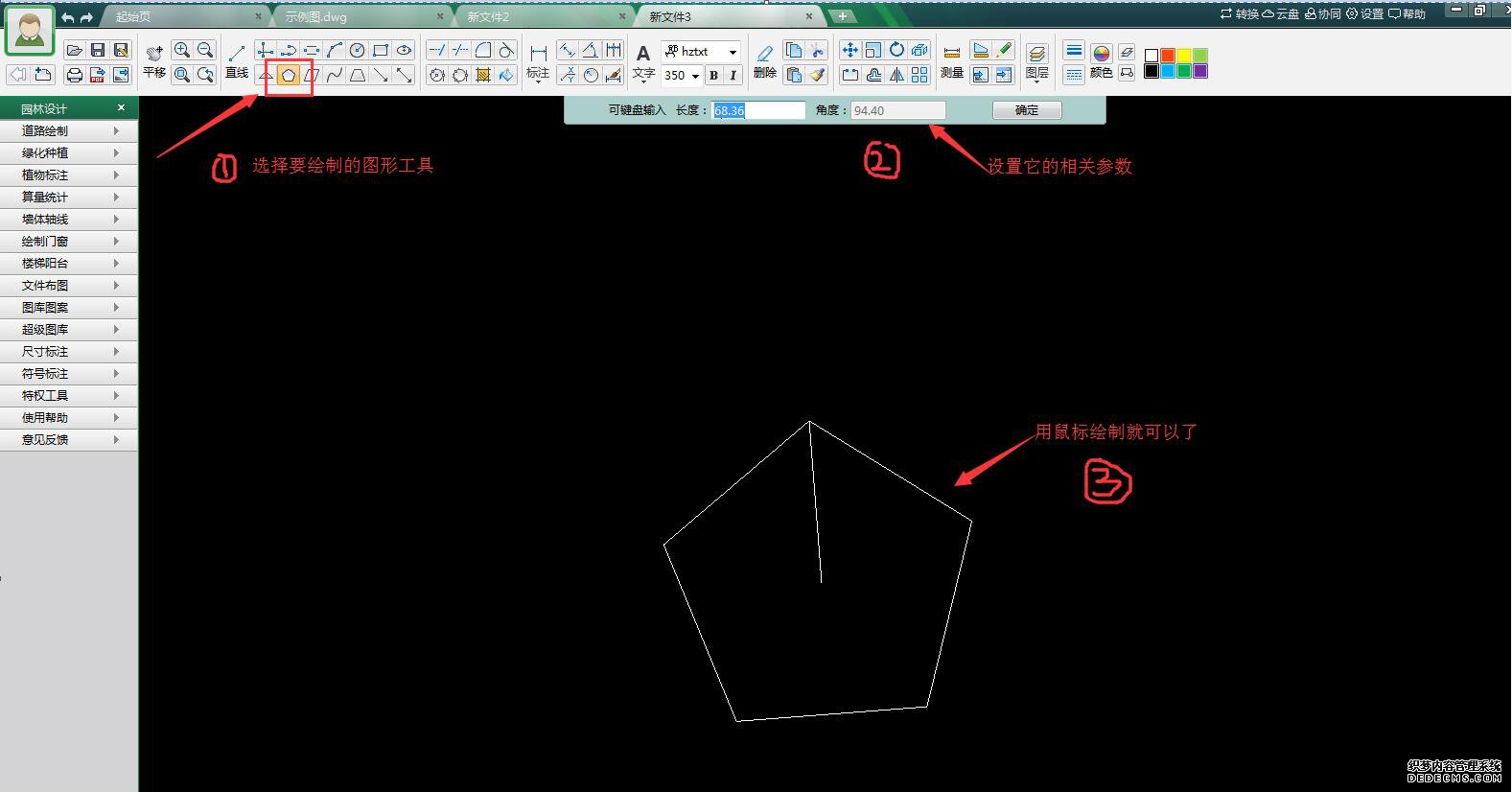Select the spline curve tool

point(335,75)
